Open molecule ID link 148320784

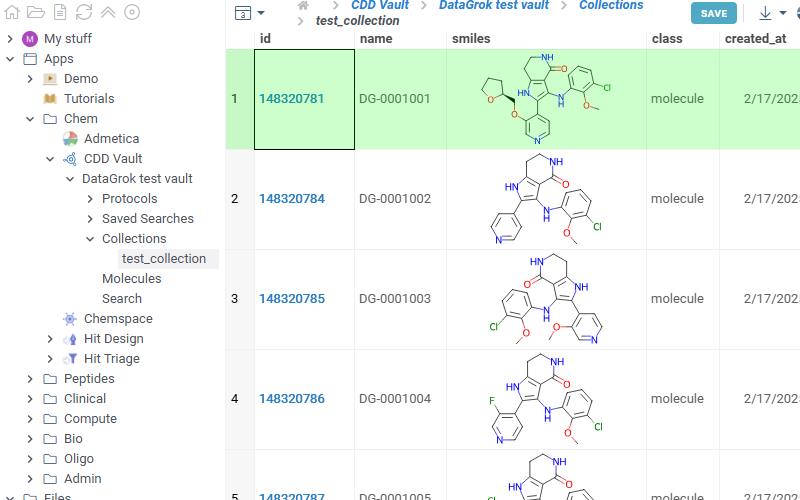tap(292, 199)
